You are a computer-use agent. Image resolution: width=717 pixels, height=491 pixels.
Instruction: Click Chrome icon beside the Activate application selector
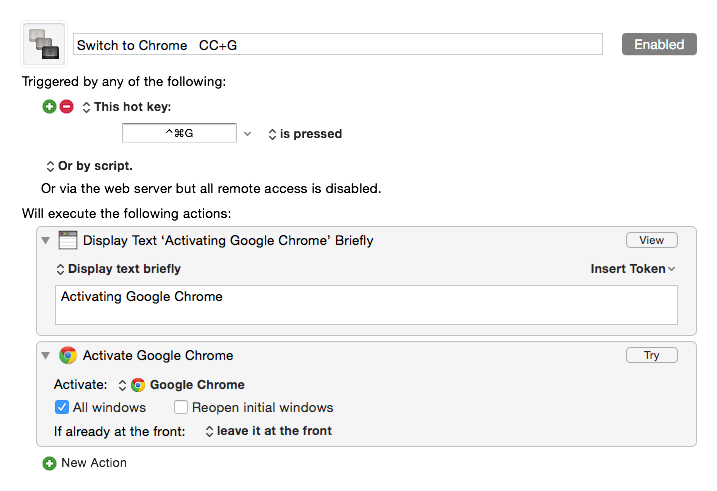coord(138,385)
